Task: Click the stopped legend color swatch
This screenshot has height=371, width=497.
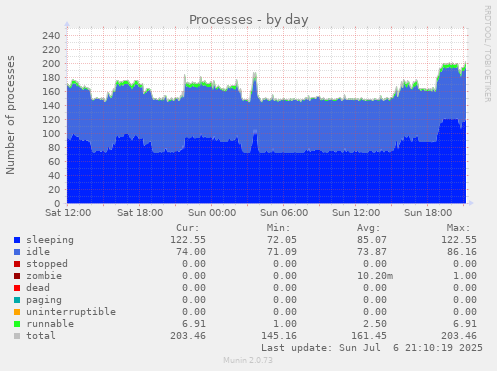Action: tap(17, 264)
